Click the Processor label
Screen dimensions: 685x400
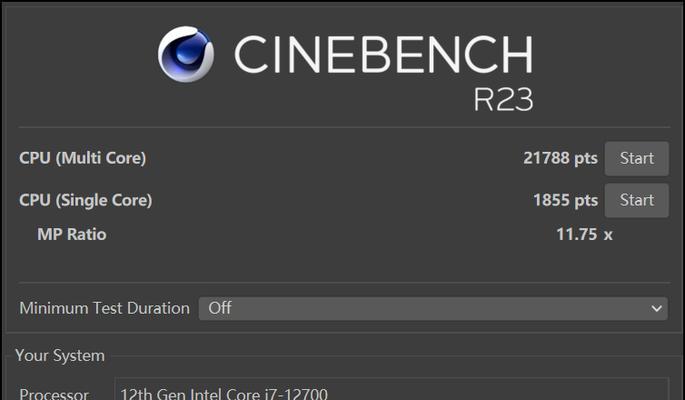54,393
